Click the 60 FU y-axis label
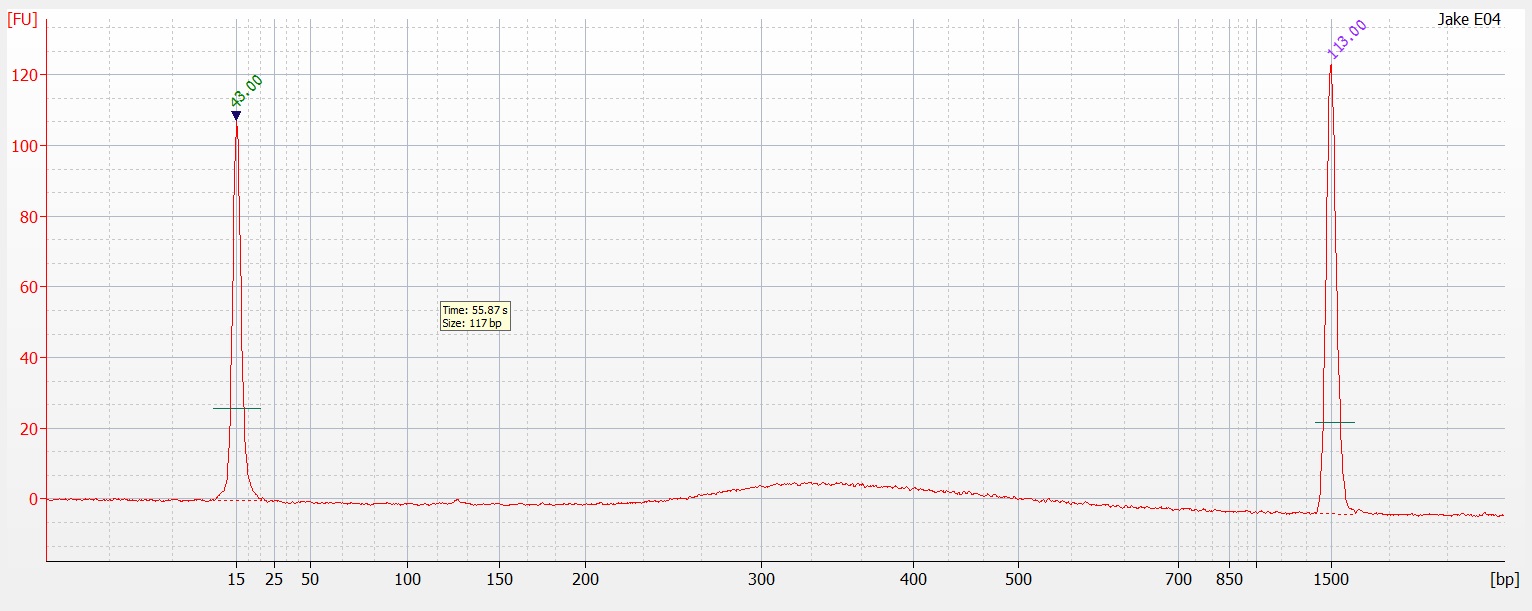This screenshot has height=611, width=1532. (x=30, y=287)
